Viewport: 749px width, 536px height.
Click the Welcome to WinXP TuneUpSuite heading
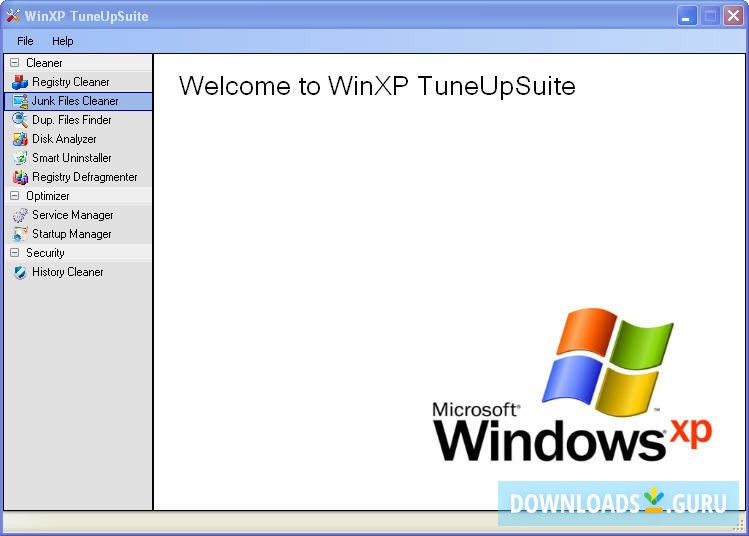coord(377,86)
